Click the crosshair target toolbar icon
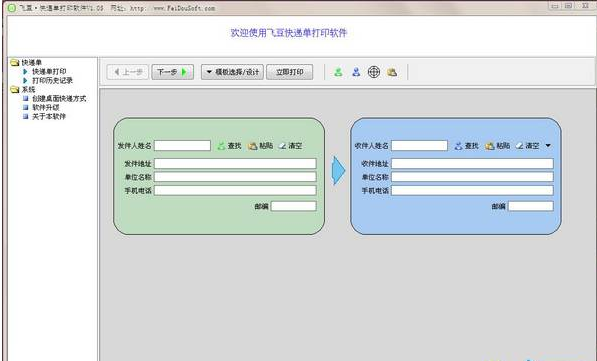The image size is (597, 361). coord(374,72)
